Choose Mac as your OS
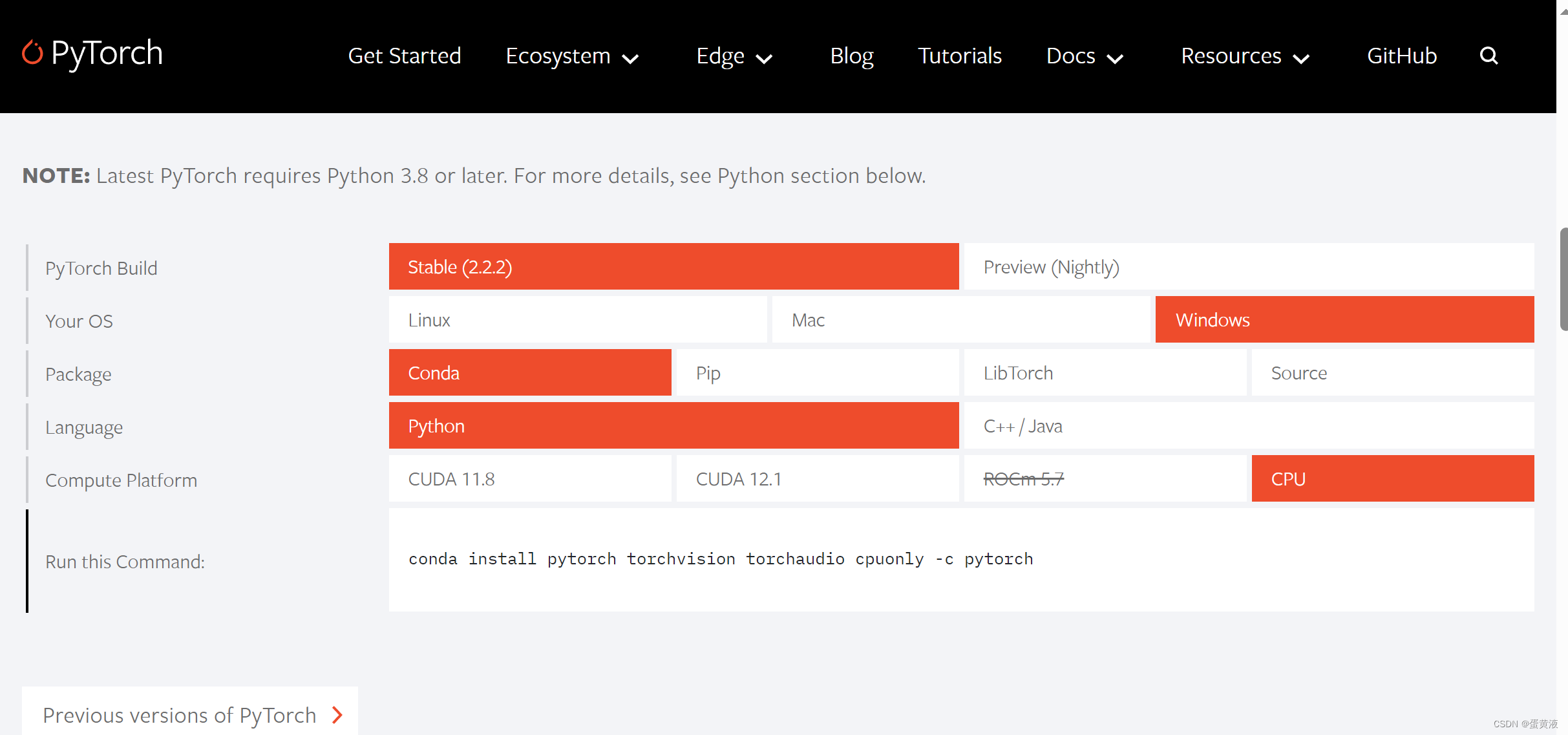This screenshot has height=735, width=1568. click(961, 319)
